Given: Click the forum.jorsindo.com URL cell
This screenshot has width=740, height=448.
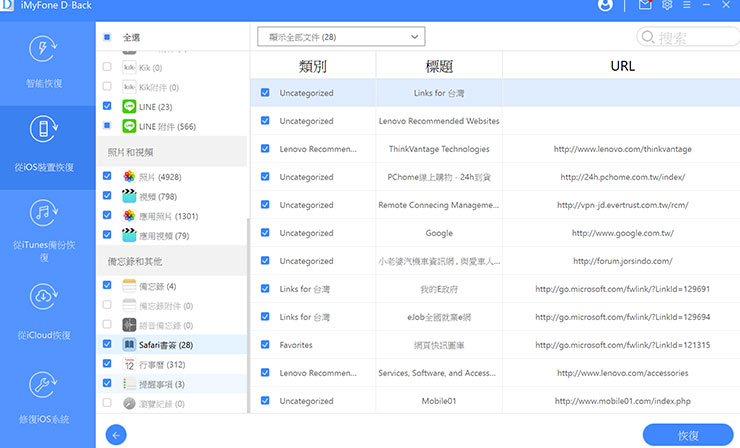Looking at the screenshot, I should click(622, 261).
